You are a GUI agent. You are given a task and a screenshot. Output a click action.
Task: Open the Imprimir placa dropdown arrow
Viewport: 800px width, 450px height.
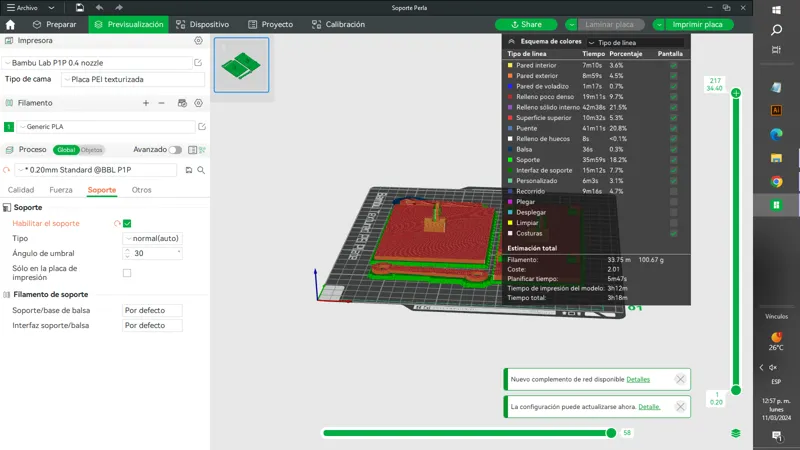(x=659, y=24)
